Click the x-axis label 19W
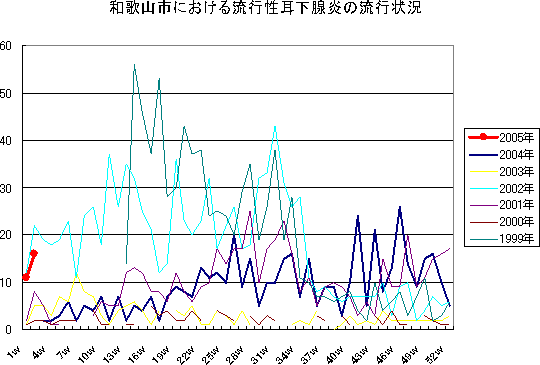The width and height of the screenshot is (540, 365). [x=162, y=354]
